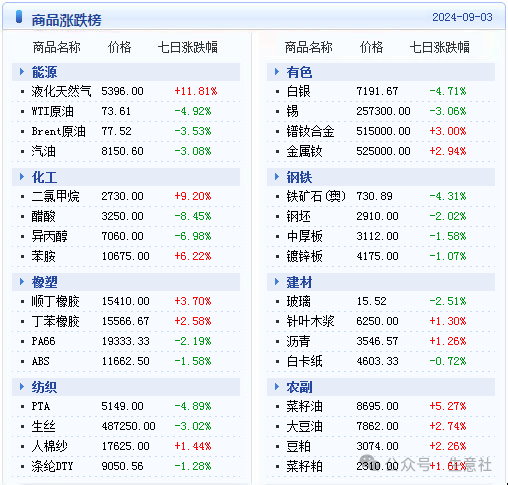
Task: Select the 涤纶DTY commodity name
Action: point(52,466)
